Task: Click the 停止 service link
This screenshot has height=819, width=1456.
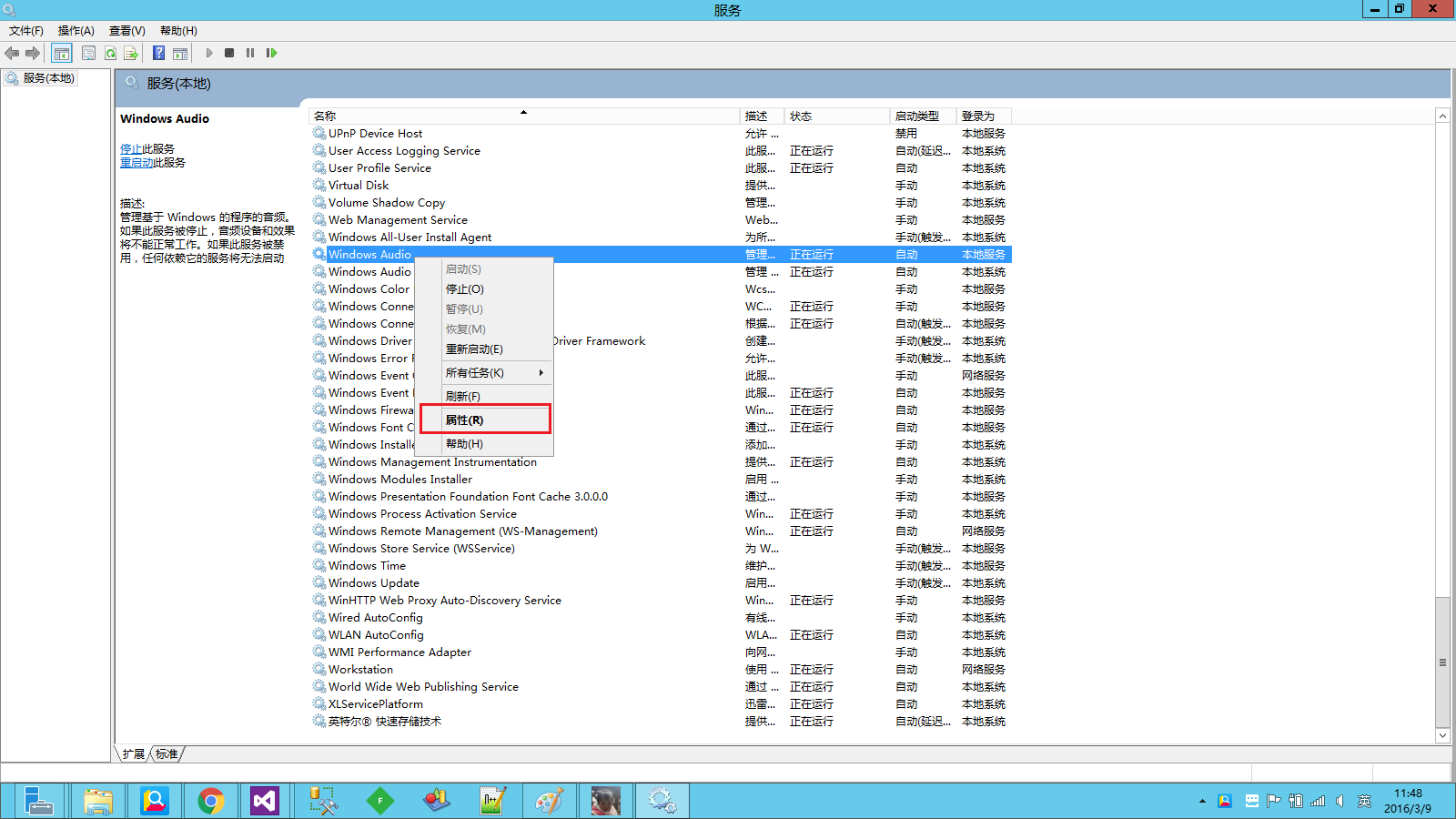Action: tap(131, 149)
